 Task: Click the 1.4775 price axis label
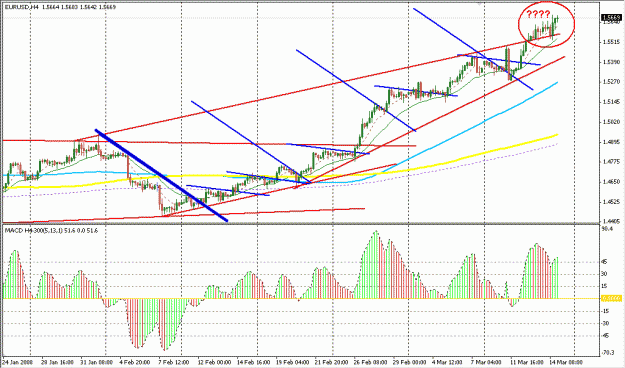tap(611, 161)
